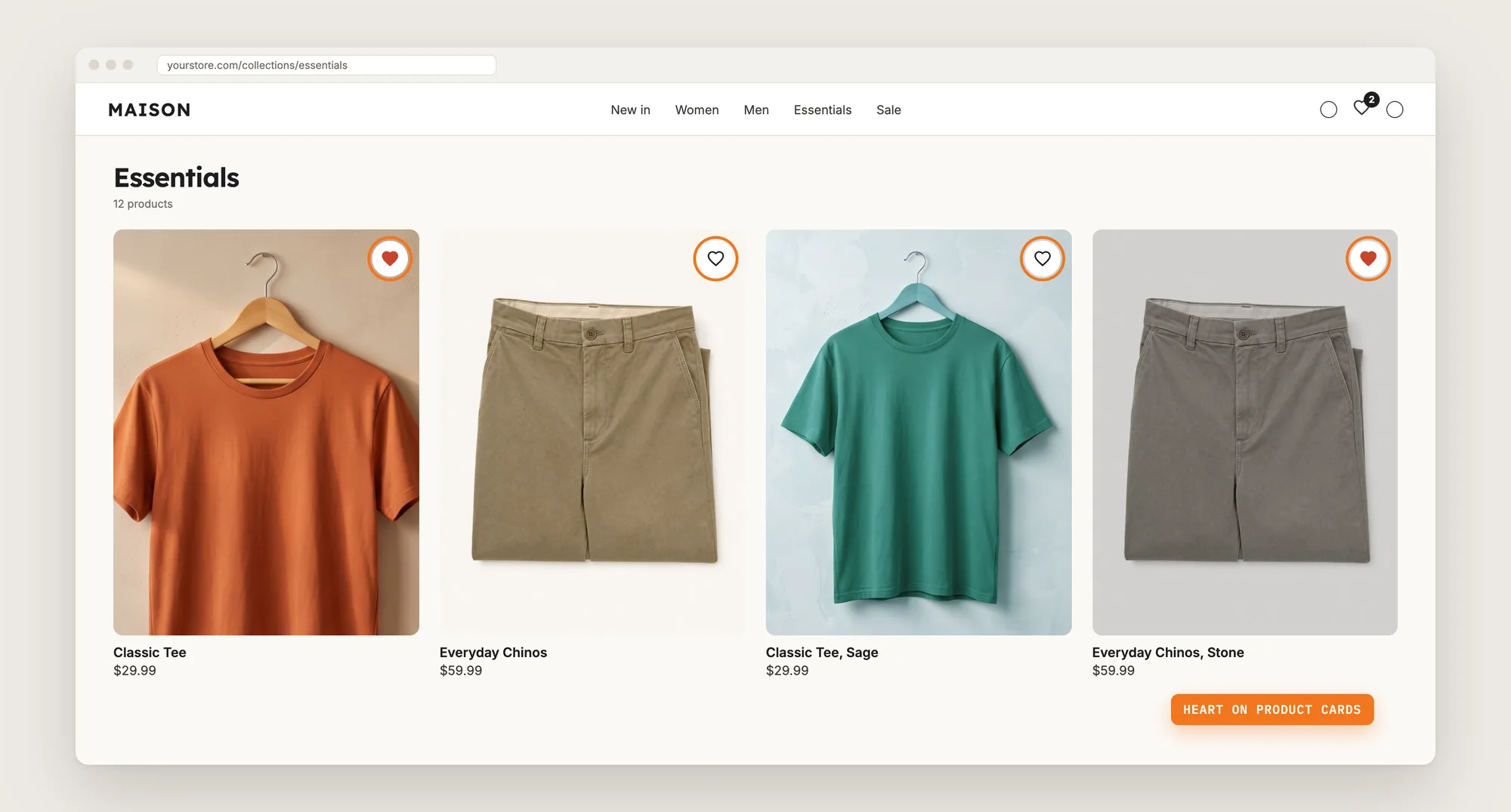Open the "Everyday Chinos, Stone" product title
This screenshot has height=812, width=1511.
pos(1168,652)
